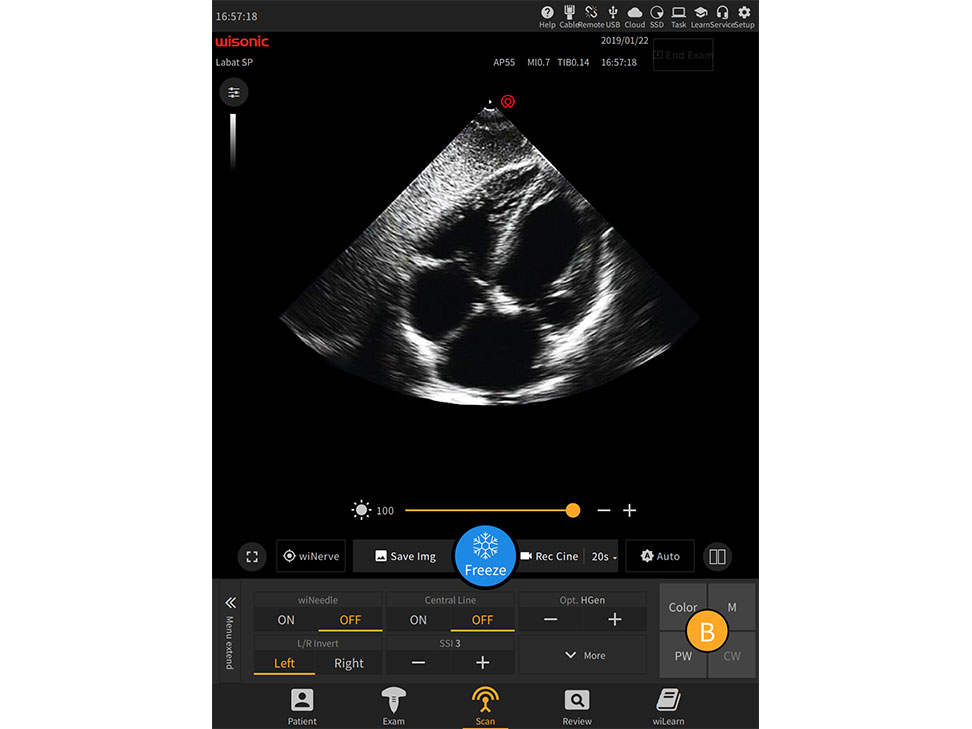The width and height of the screenshot is (972, 729).
Task: Enable Central Line
Action: tap(417, 620)
